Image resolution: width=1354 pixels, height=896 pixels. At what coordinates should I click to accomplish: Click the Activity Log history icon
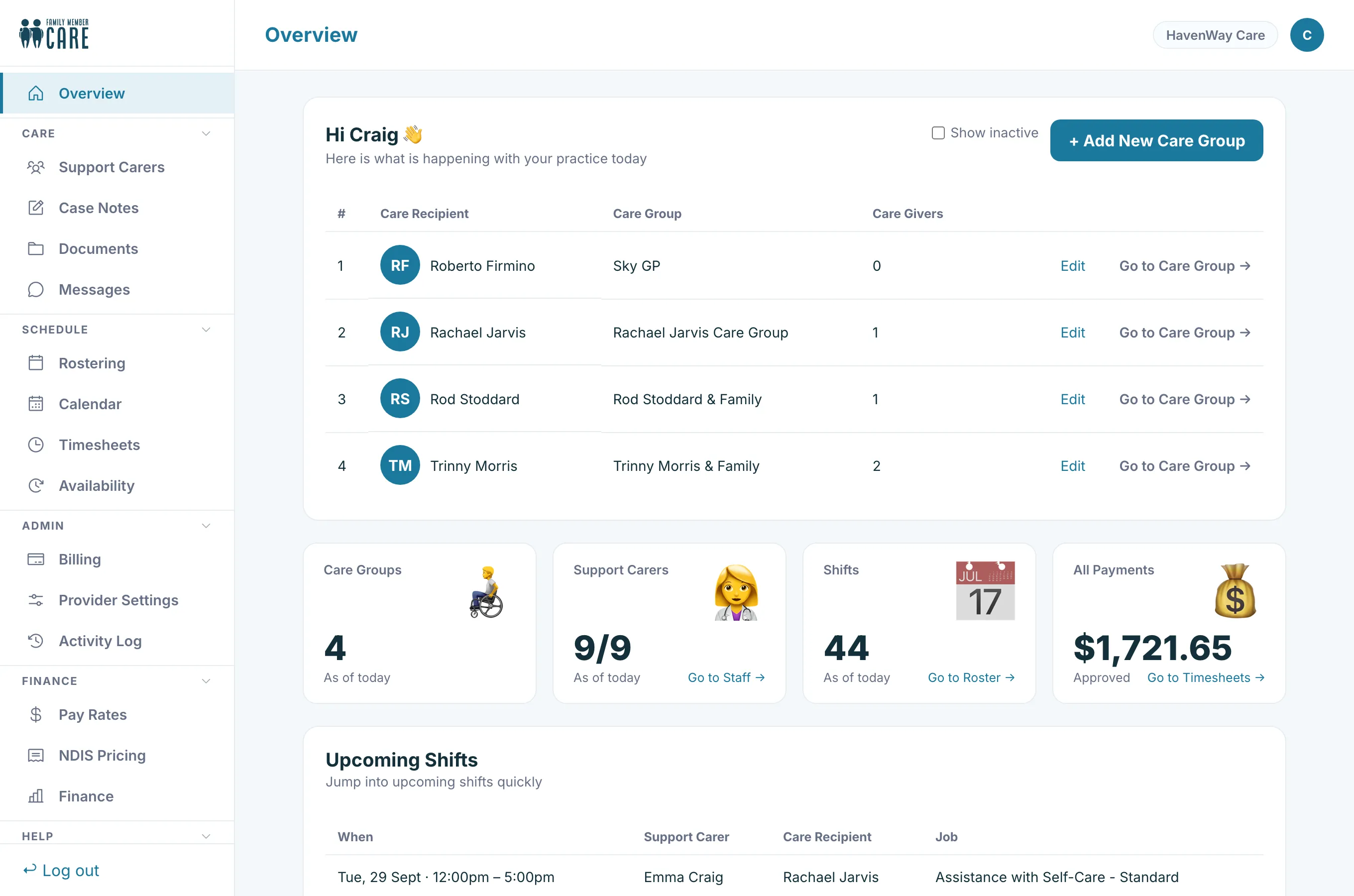(36, 641)
